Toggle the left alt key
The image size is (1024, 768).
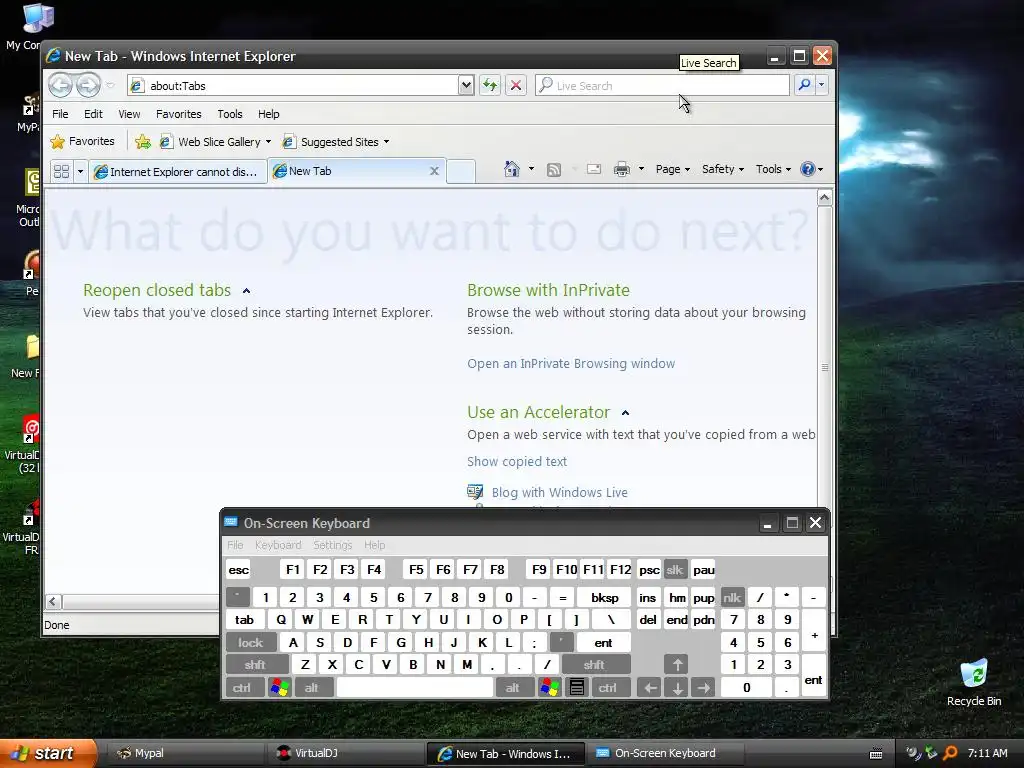(312, 688)
